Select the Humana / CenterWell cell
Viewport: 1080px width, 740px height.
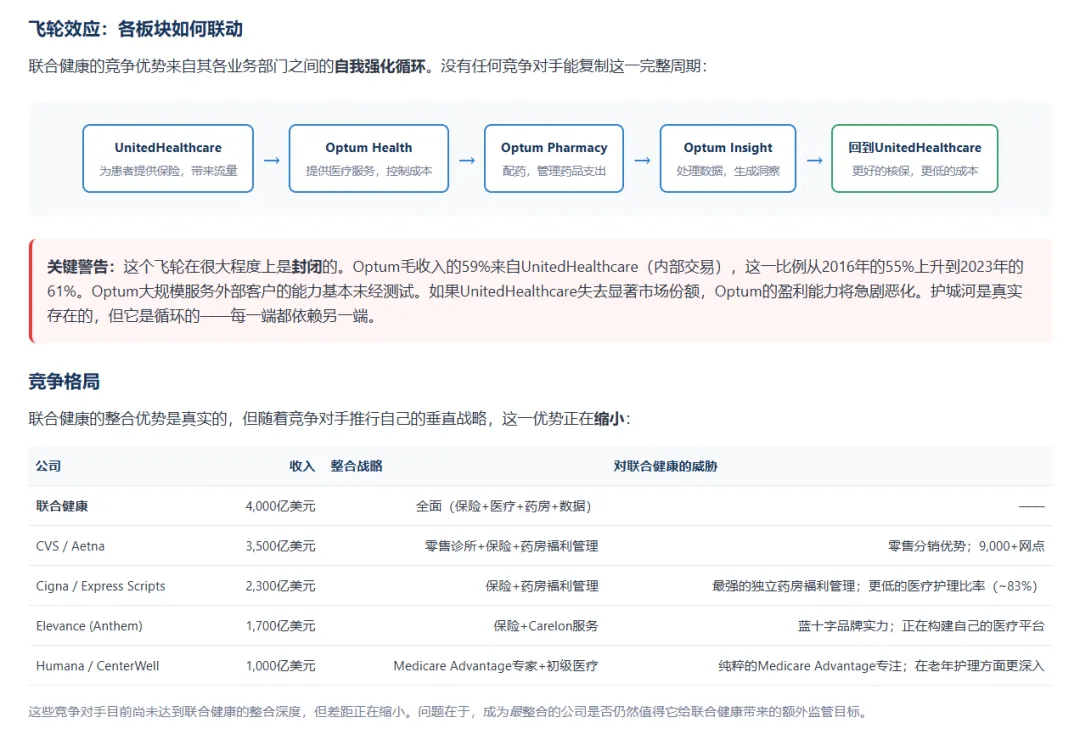(97, 666)
